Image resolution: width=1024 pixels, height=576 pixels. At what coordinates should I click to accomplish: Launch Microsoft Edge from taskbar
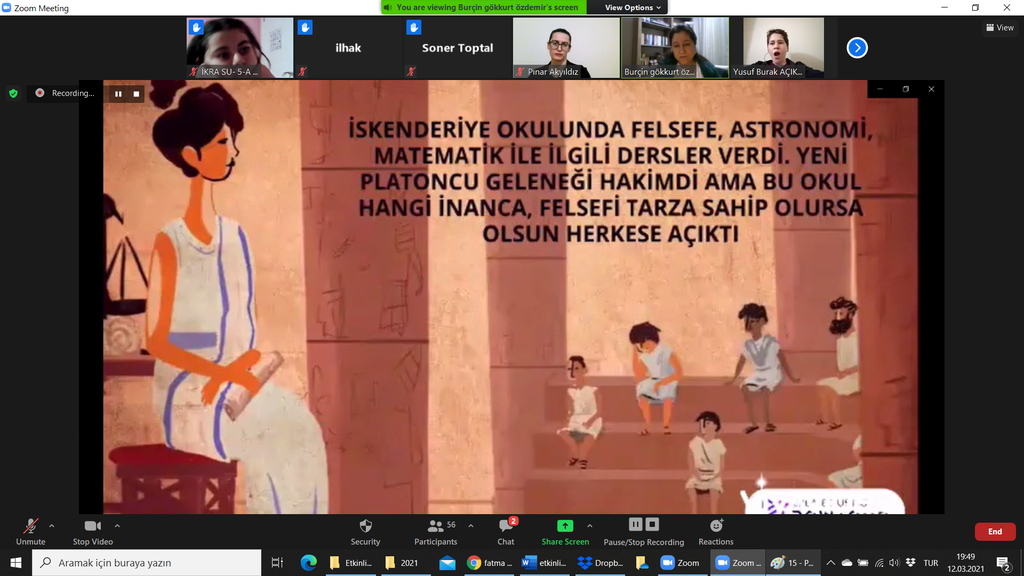(308, 562)
